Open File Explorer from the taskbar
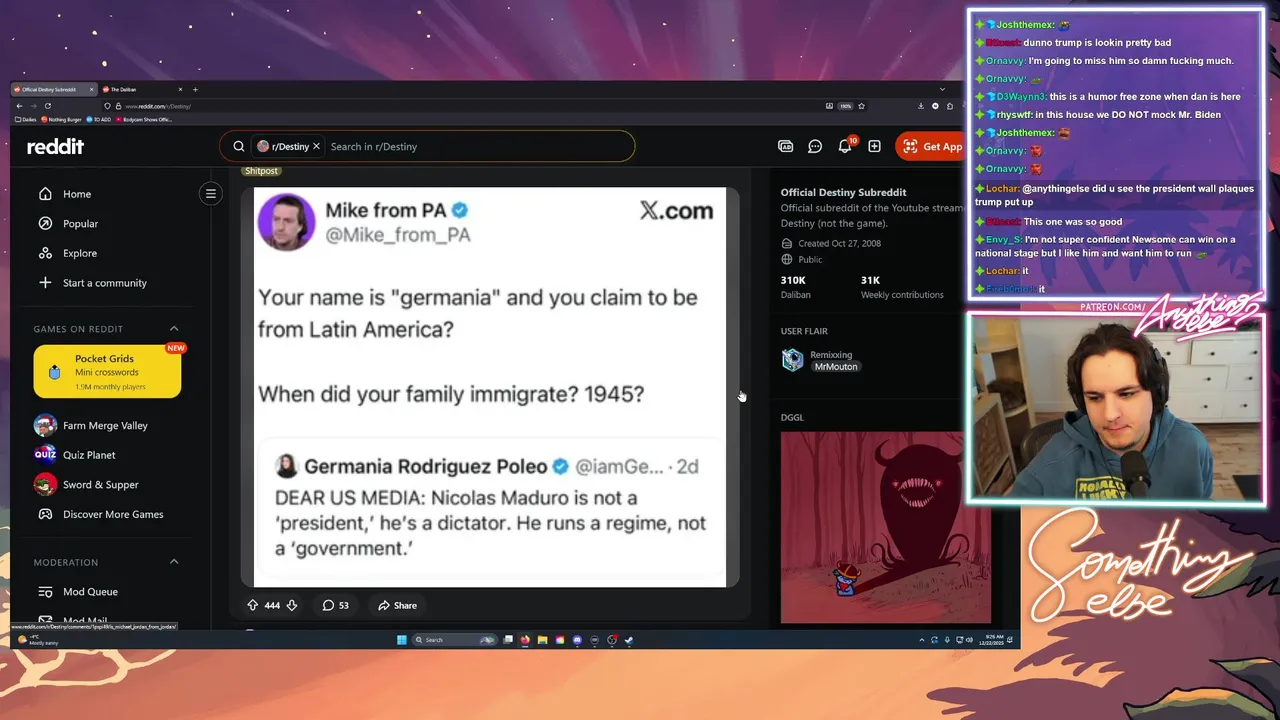 (542, 640)
